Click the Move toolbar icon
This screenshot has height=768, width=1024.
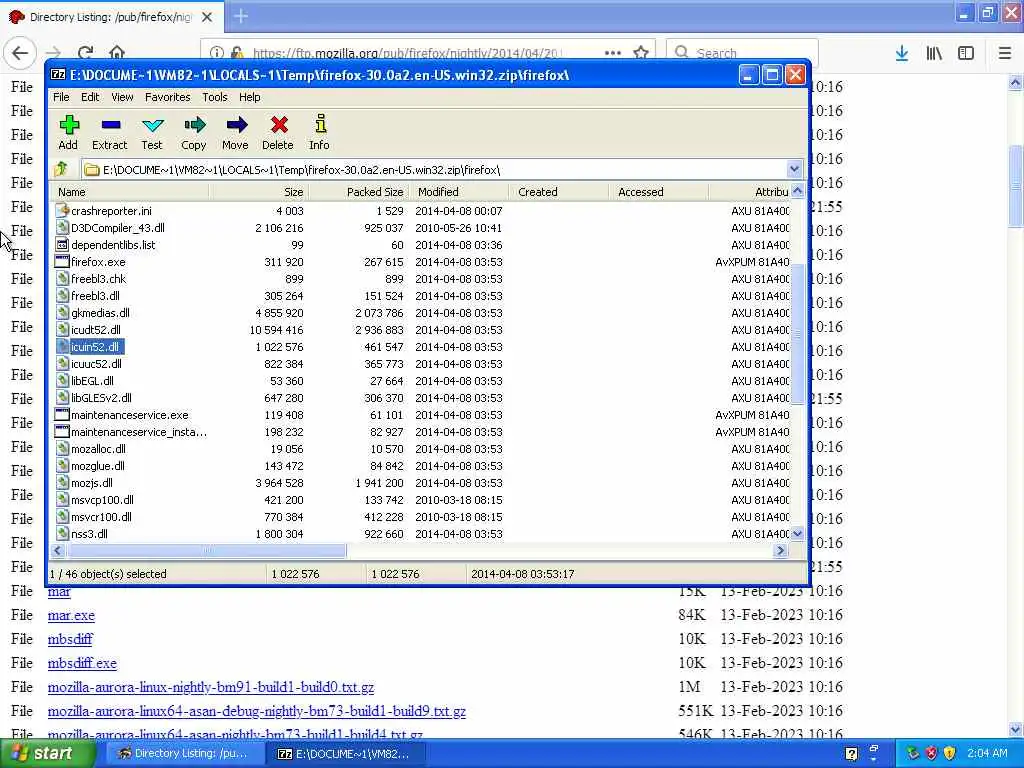tap(236, 133)
